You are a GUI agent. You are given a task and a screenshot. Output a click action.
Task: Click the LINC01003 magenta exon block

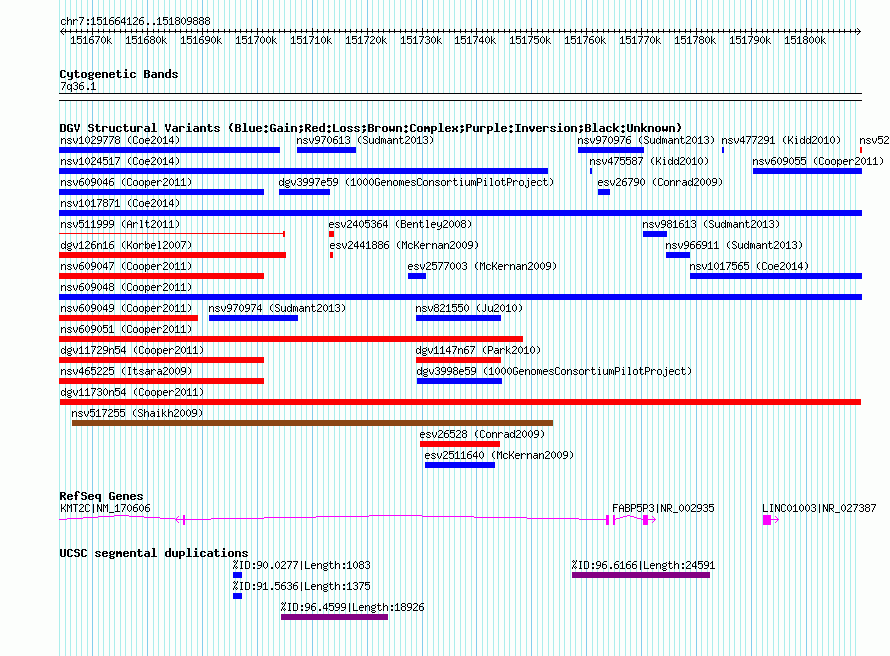tap(767, 520)
